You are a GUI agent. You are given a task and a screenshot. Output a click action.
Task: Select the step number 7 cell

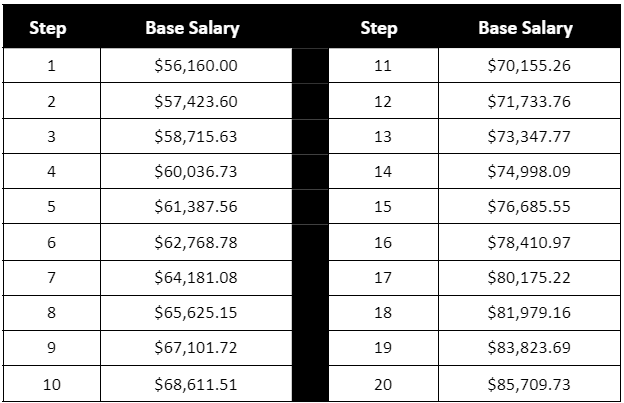click(51, 277)
